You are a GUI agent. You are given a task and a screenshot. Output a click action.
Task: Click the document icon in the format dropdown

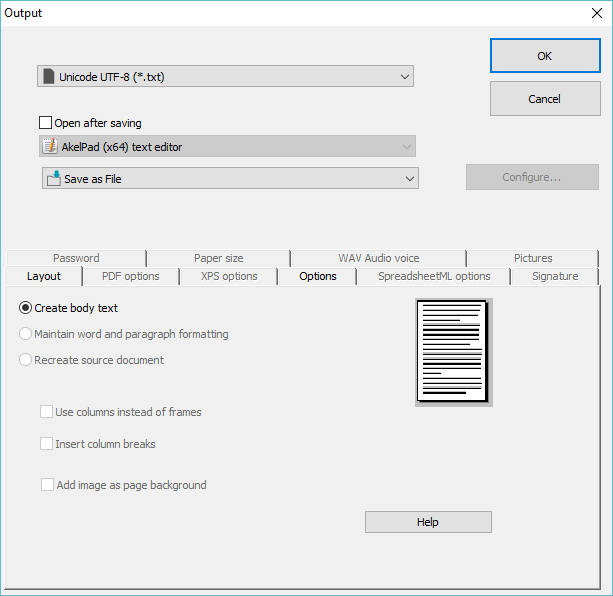pyautogui.click(x=49, y=77)
